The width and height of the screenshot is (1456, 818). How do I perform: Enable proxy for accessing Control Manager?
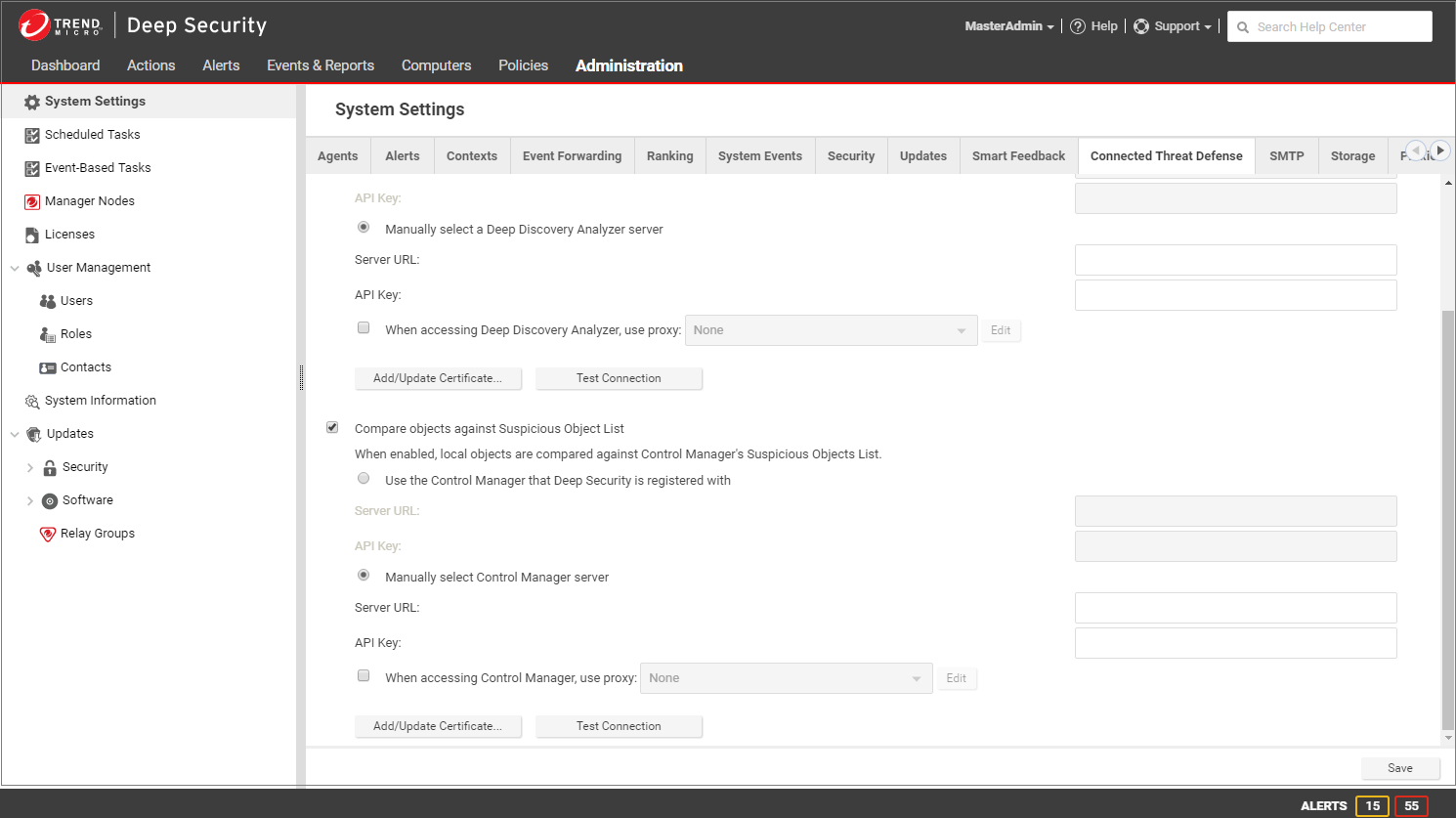[x=364, y=676]
